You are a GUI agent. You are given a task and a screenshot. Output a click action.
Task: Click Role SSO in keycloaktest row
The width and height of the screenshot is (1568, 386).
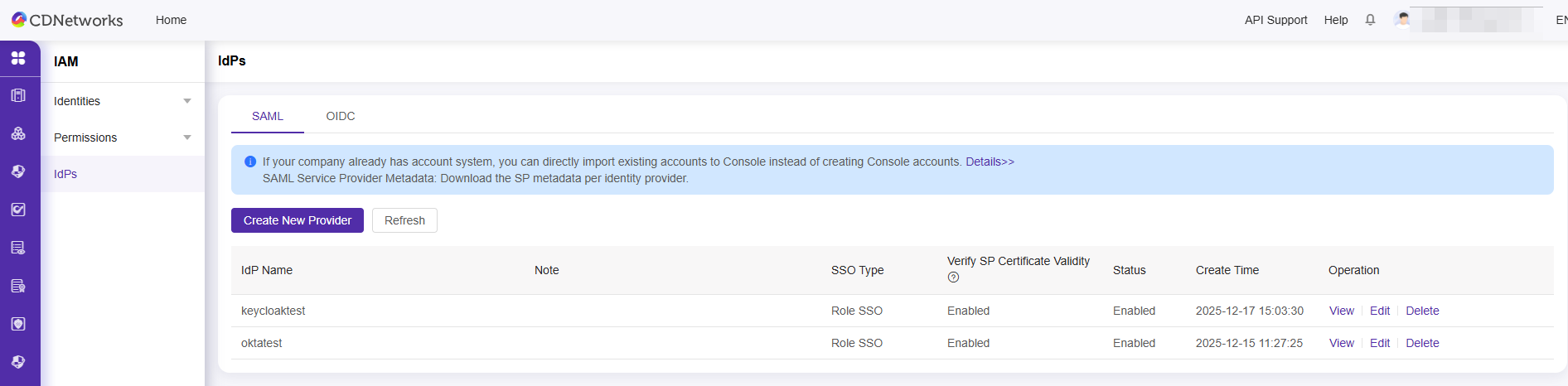[x=857, y=311]
